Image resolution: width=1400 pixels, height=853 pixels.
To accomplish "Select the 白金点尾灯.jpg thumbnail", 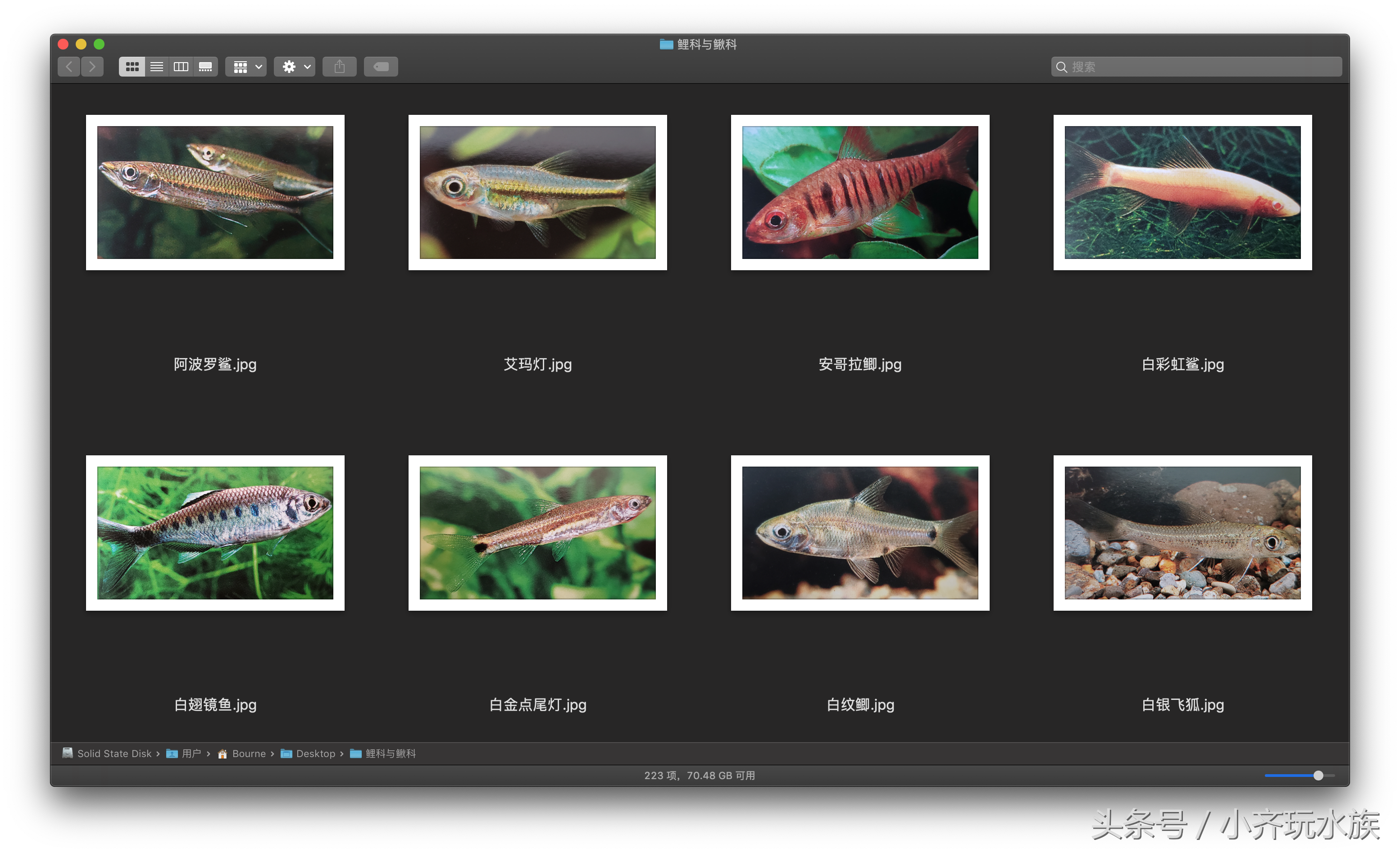I will (537, 533).
